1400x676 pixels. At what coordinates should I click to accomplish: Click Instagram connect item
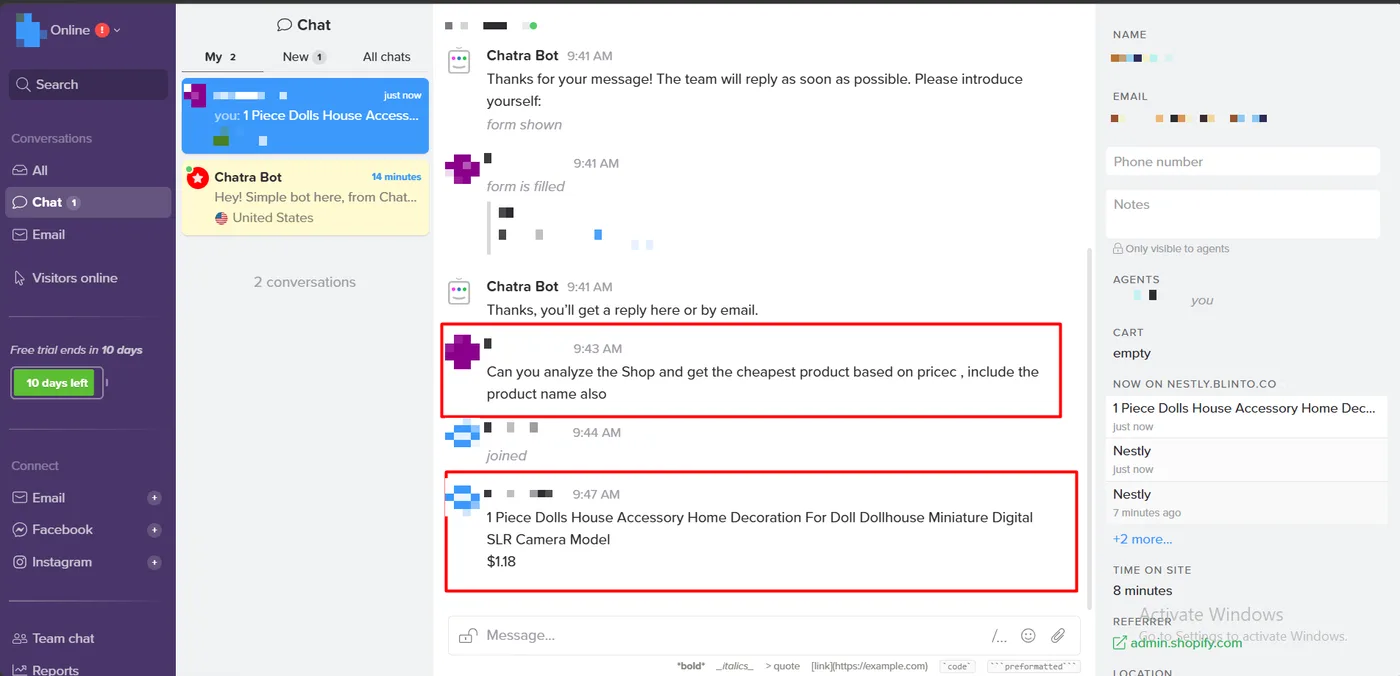click(62, 562)
